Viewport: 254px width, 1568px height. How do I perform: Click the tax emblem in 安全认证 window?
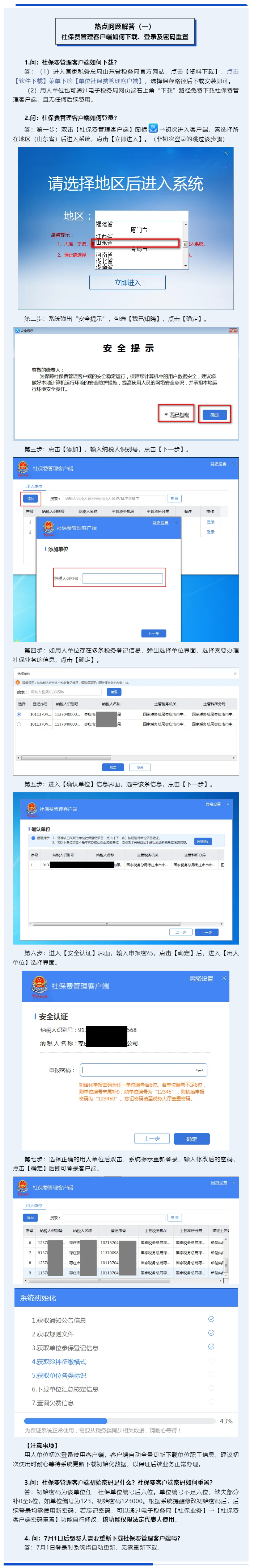click(39, 986)
